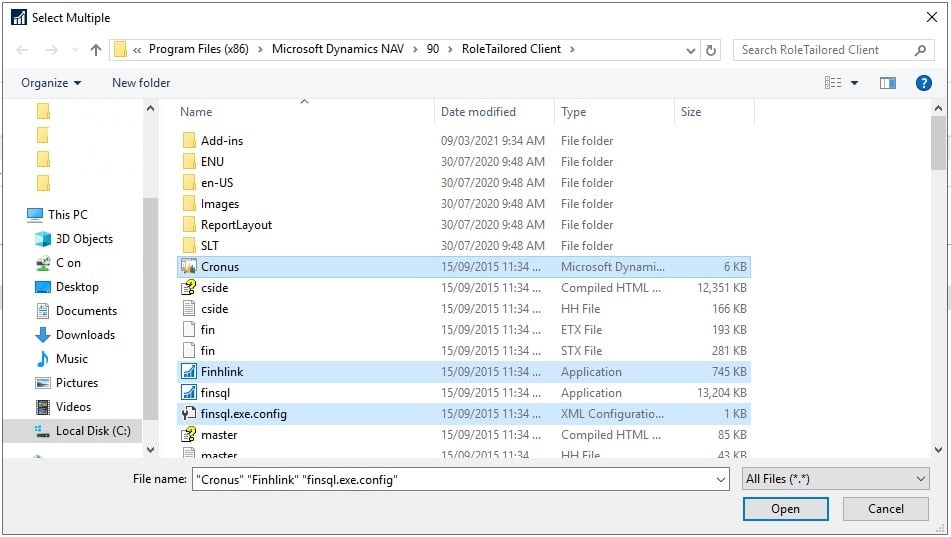Click the file list scrollbar thumb

[x=938, y=143]
